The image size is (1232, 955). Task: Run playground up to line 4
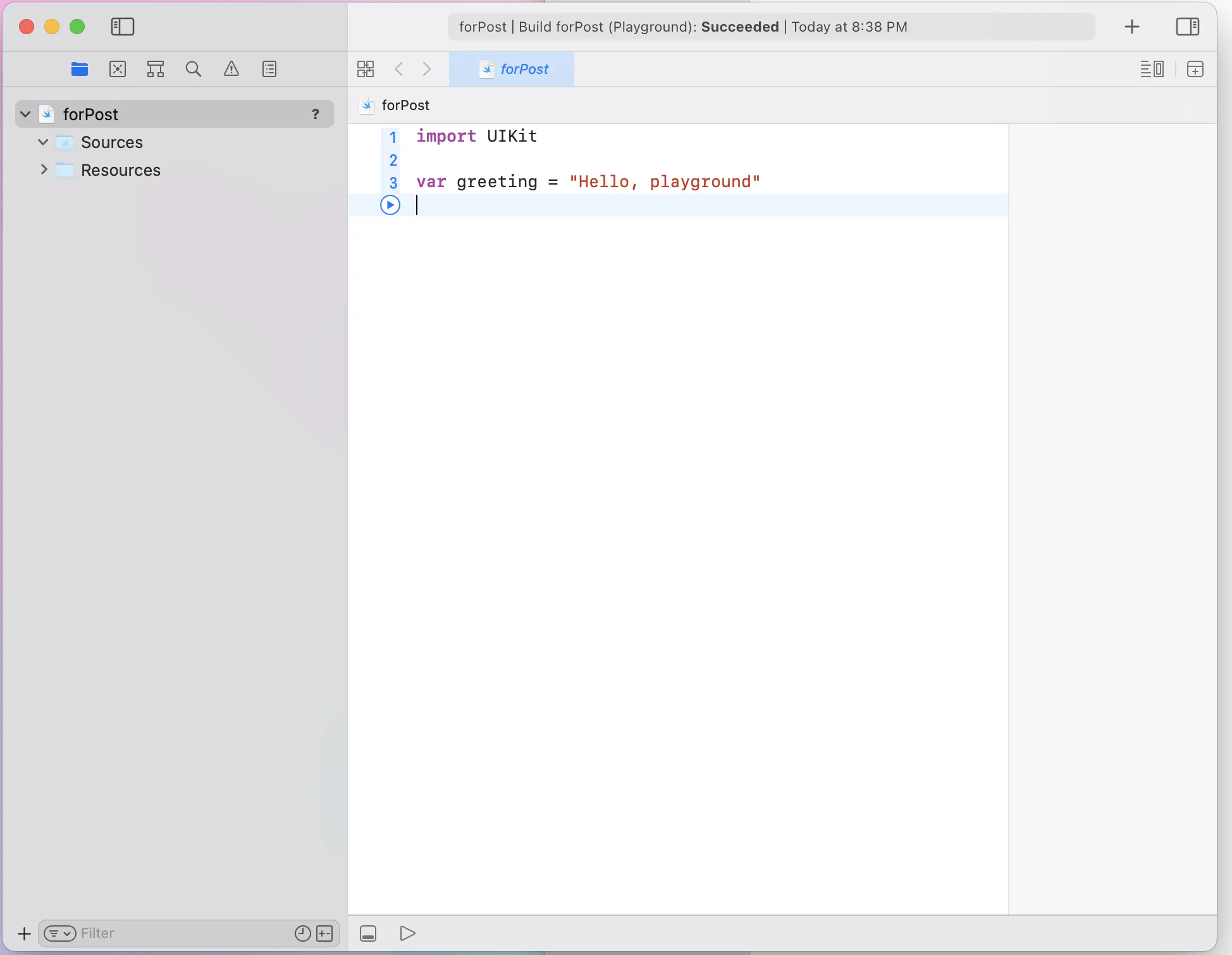coord(390,205)
